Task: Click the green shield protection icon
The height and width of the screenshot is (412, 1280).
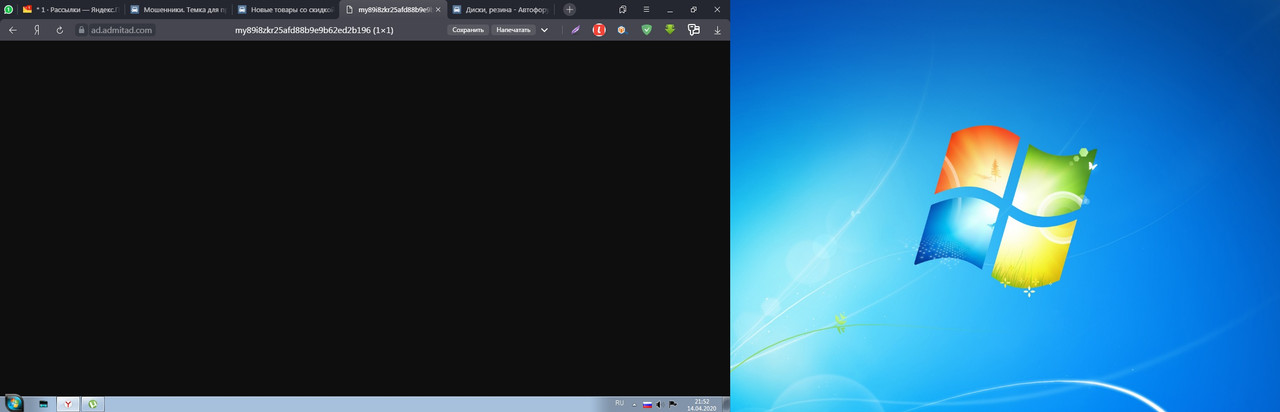Action: [x=646, y=30]
